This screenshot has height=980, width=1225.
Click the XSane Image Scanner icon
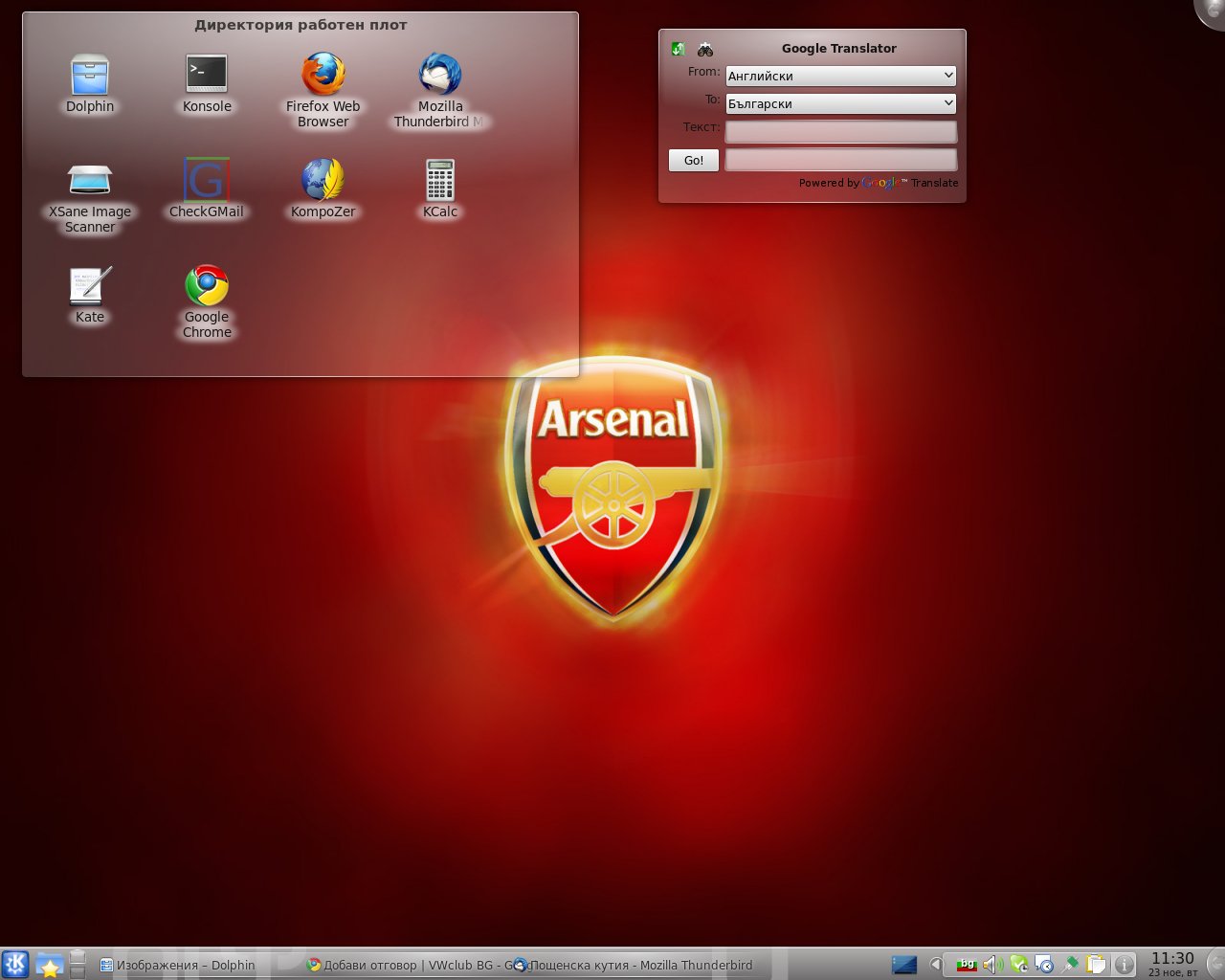pyautogui.click(x=90, y=180)
